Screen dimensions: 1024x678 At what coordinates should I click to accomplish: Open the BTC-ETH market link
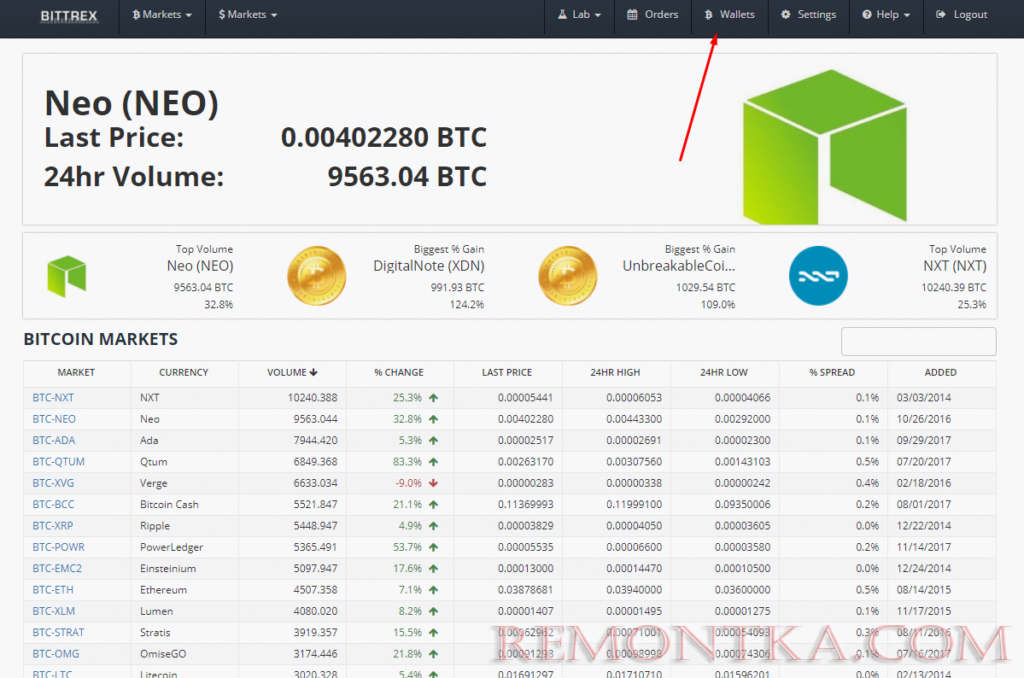[x=53, y=590]
